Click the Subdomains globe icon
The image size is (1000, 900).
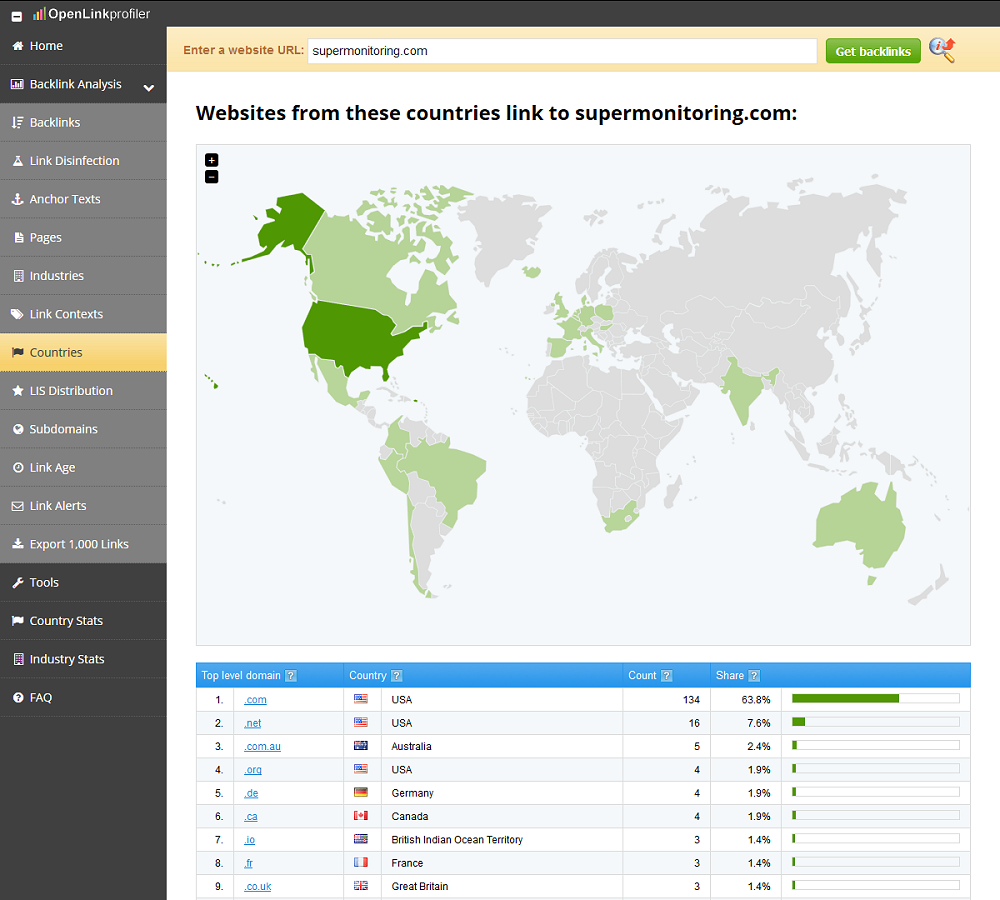18,429
